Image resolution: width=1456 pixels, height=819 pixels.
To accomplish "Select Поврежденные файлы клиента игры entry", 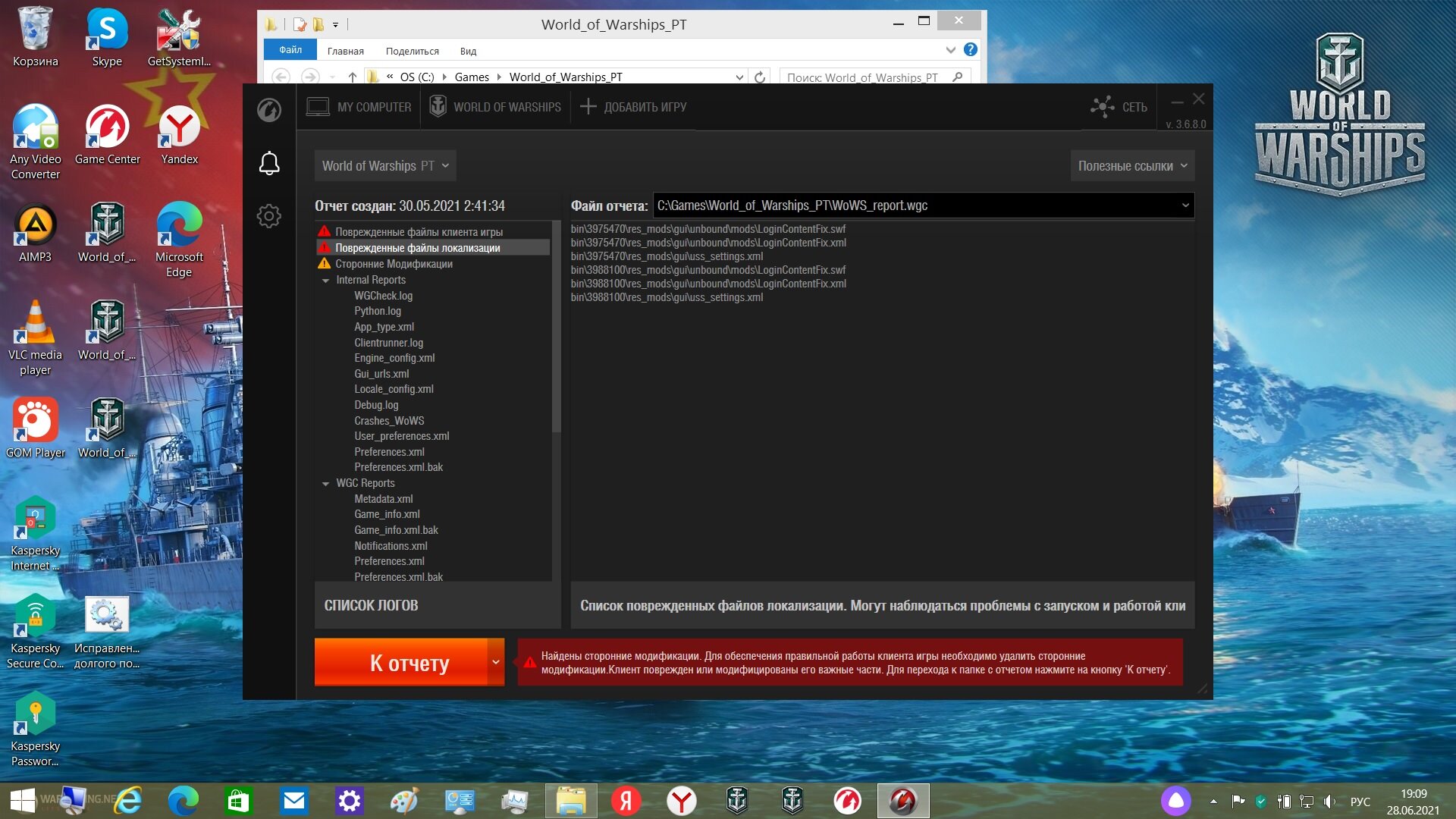I will (419, 232).
